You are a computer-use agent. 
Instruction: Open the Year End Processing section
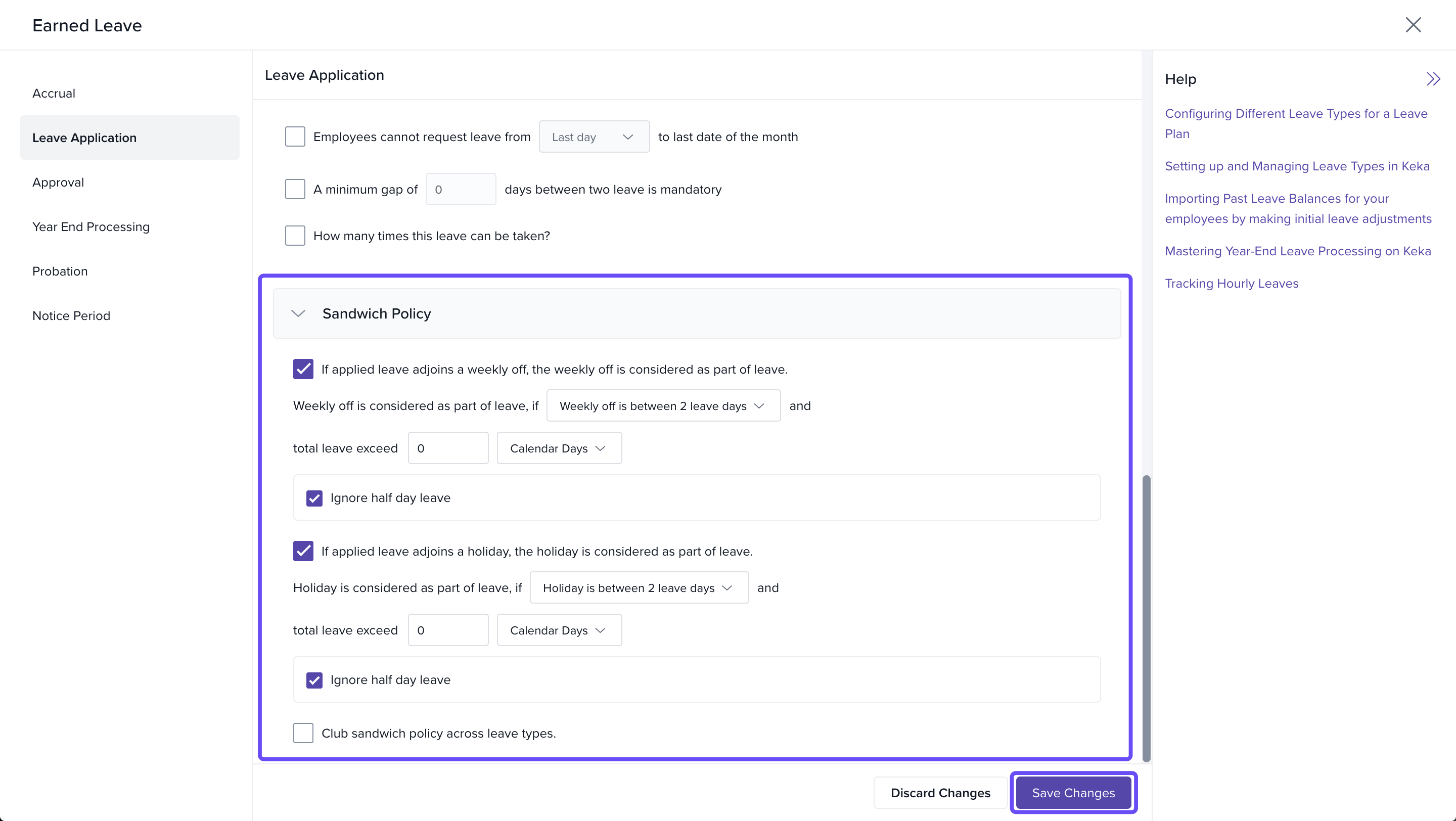pyautogui.click(x=91, y=226)
